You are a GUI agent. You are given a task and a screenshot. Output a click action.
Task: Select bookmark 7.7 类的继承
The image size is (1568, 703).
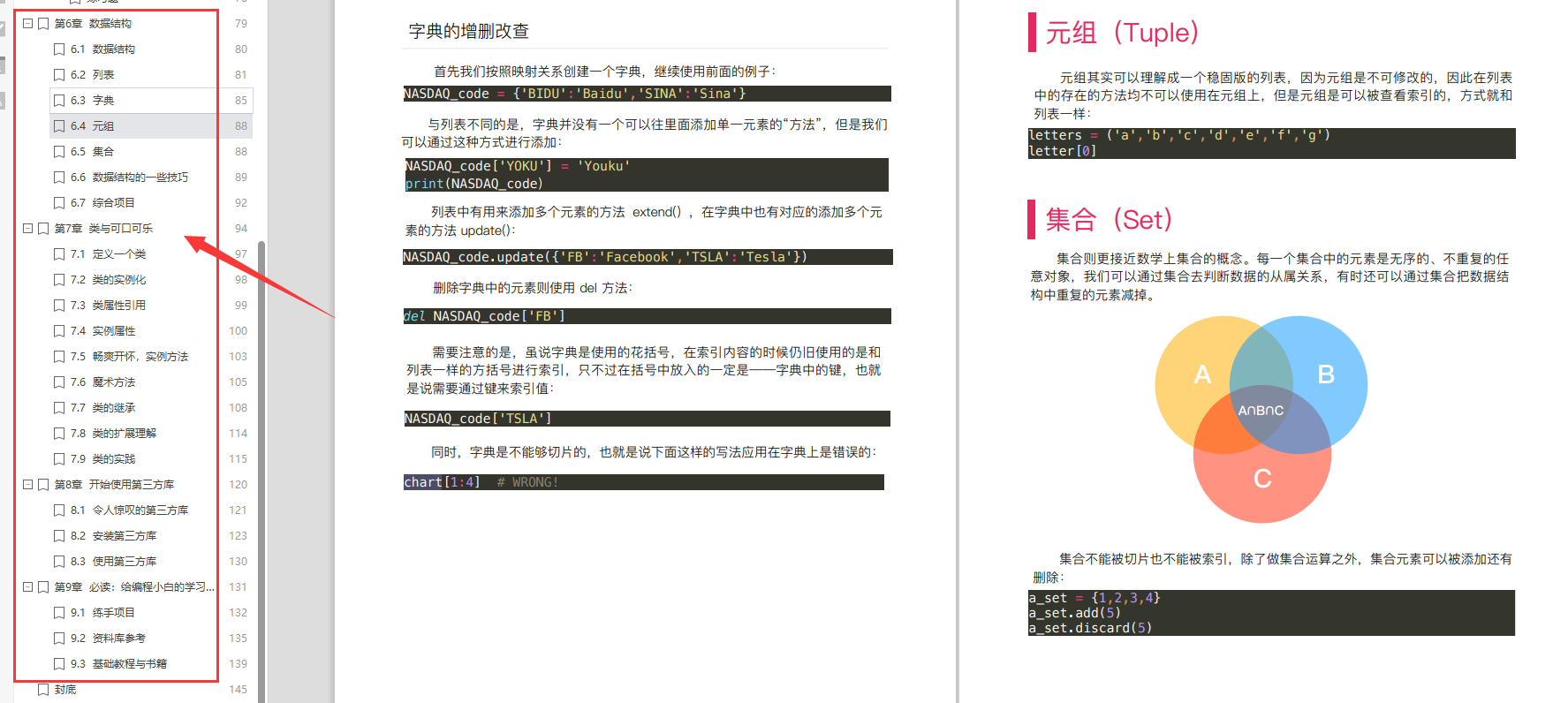click(102, 408)
